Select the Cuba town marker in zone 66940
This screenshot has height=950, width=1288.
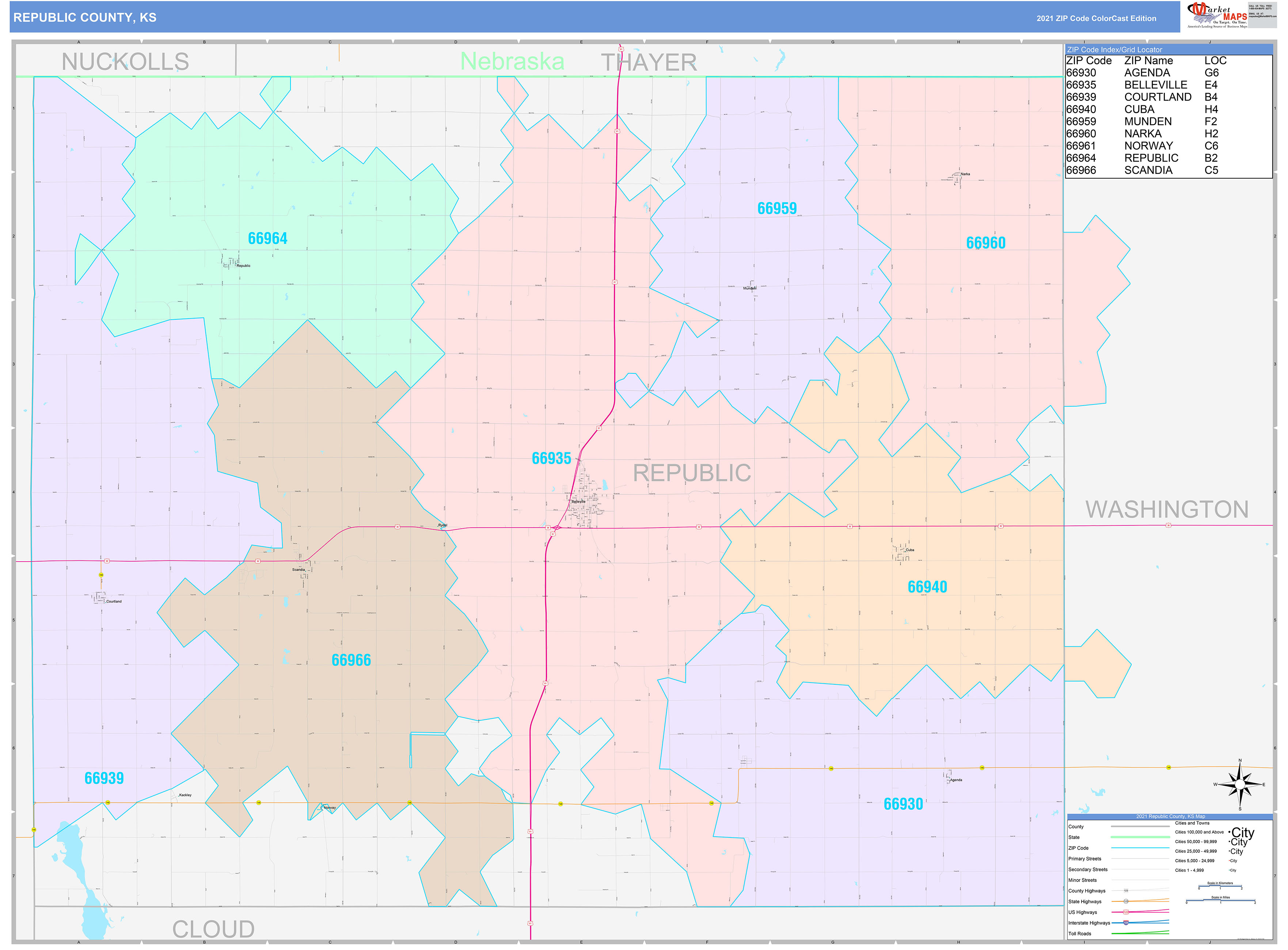coord(906,551)
